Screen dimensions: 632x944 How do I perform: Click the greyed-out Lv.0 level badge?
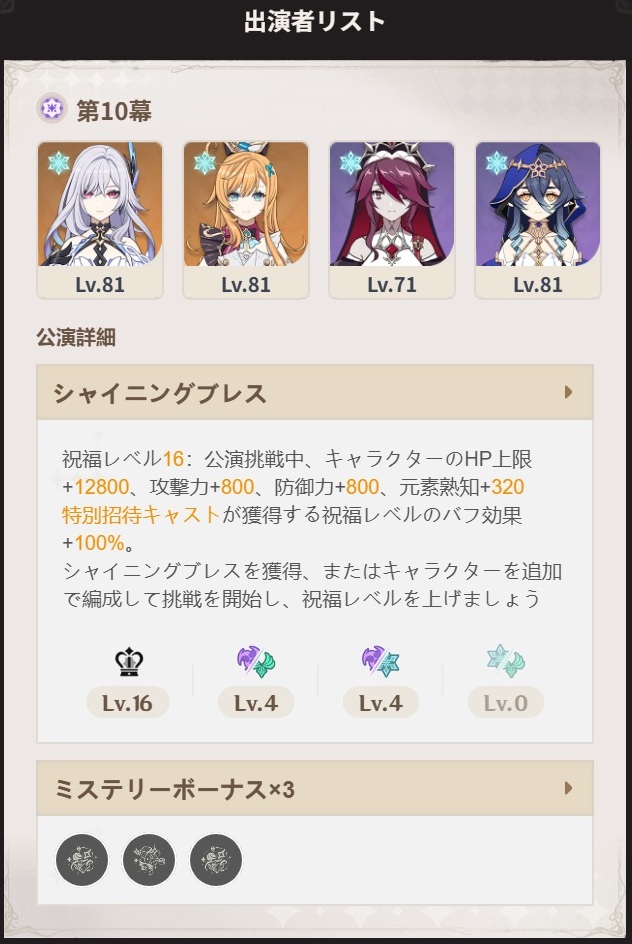point(506,703)
